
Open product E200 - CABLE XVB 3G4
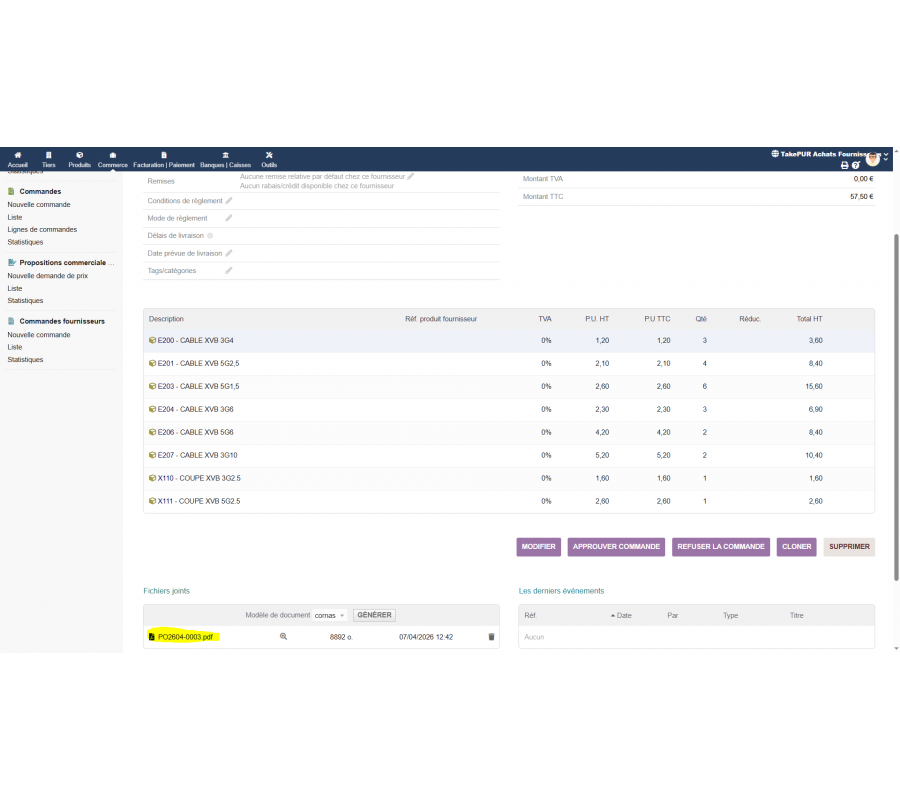coord(195,340)
